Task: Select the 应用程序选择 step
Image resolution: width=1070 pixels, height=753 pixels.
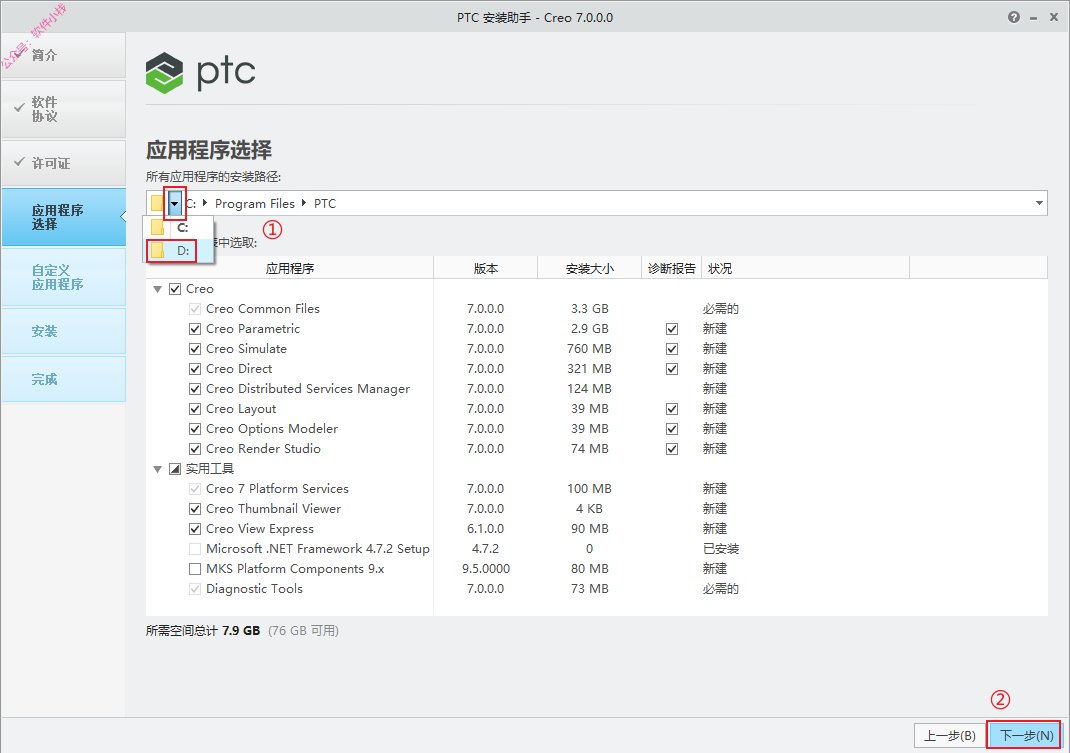Action: pyautogui.click(x=63, y=217)
